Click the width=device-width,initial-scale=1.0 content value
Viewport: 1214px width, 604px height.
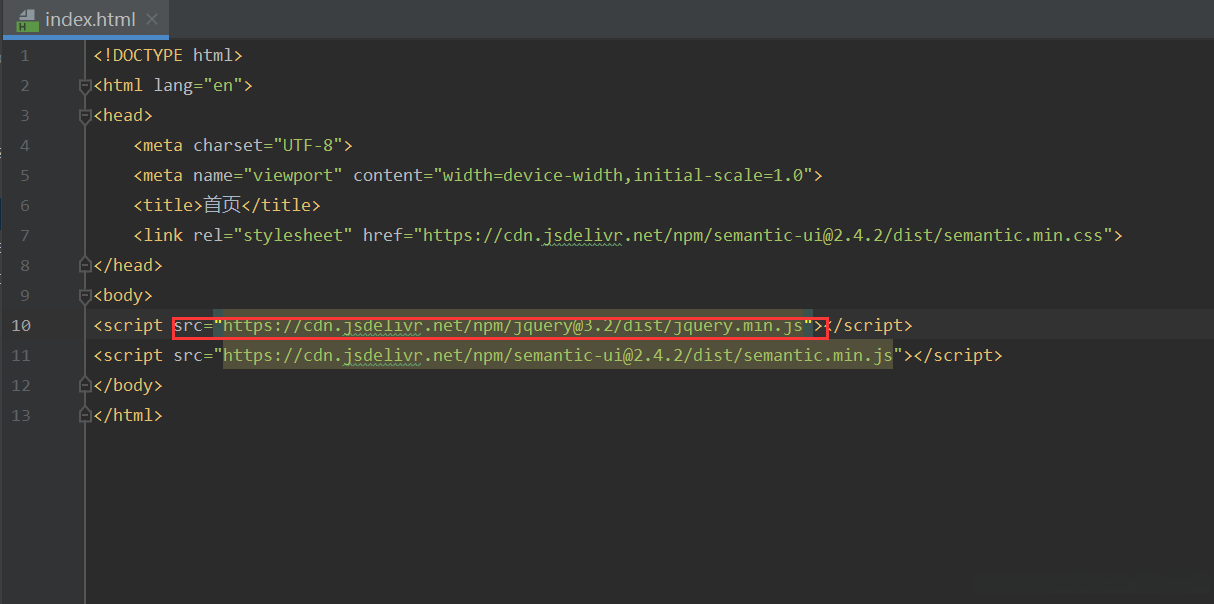(623, 176)
